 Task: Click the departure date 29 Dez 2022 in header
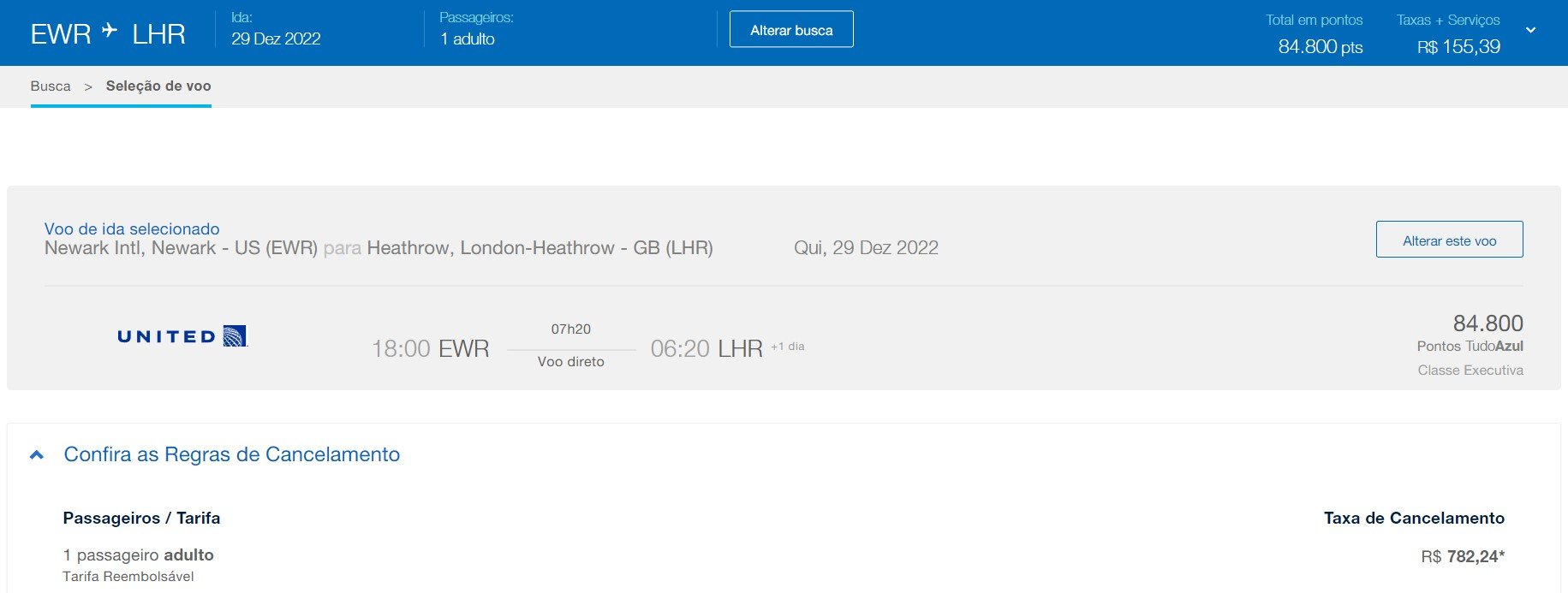(276, 39)
